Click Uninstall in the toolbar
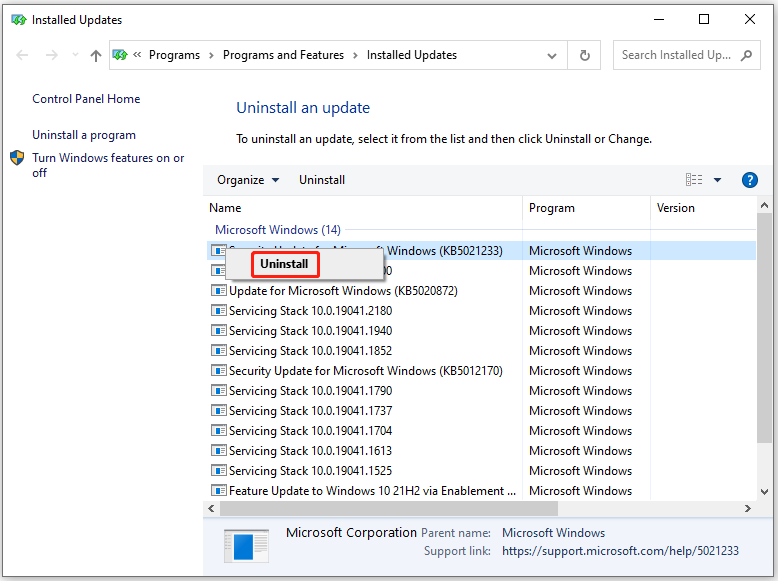Viewport: 778px width, 581px height. 322,180
